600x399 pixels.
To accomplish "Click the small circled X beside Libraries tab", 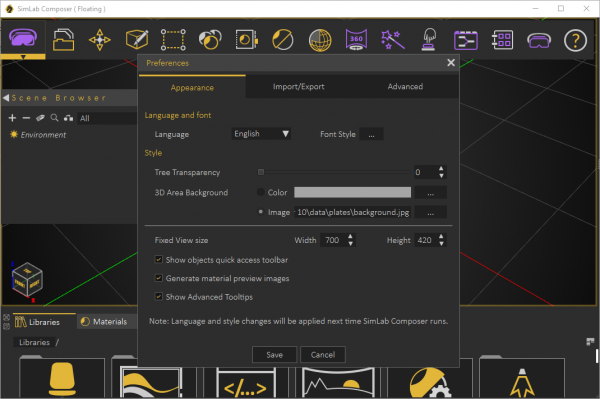I will click(x=7, y=317).
